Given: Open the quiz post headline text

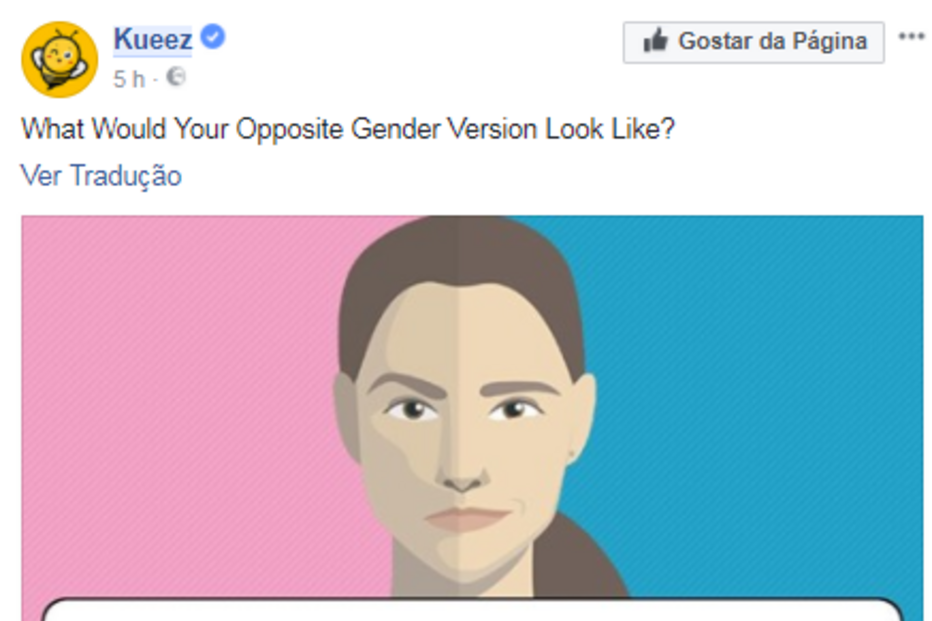Looking at the screenshot, I should tap(349, 129).
